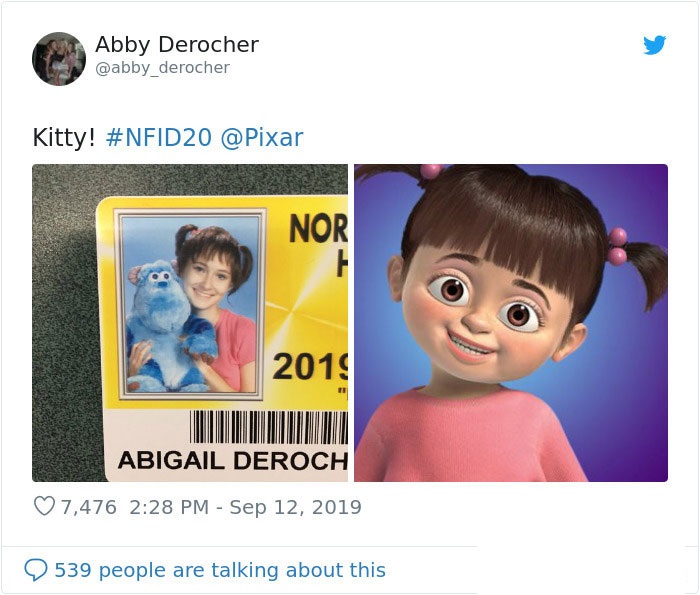The width and height of the screenshot is (700, 595).
Task: Open Abby Derocher's profile avatar
Action: (x=59, y=58)
